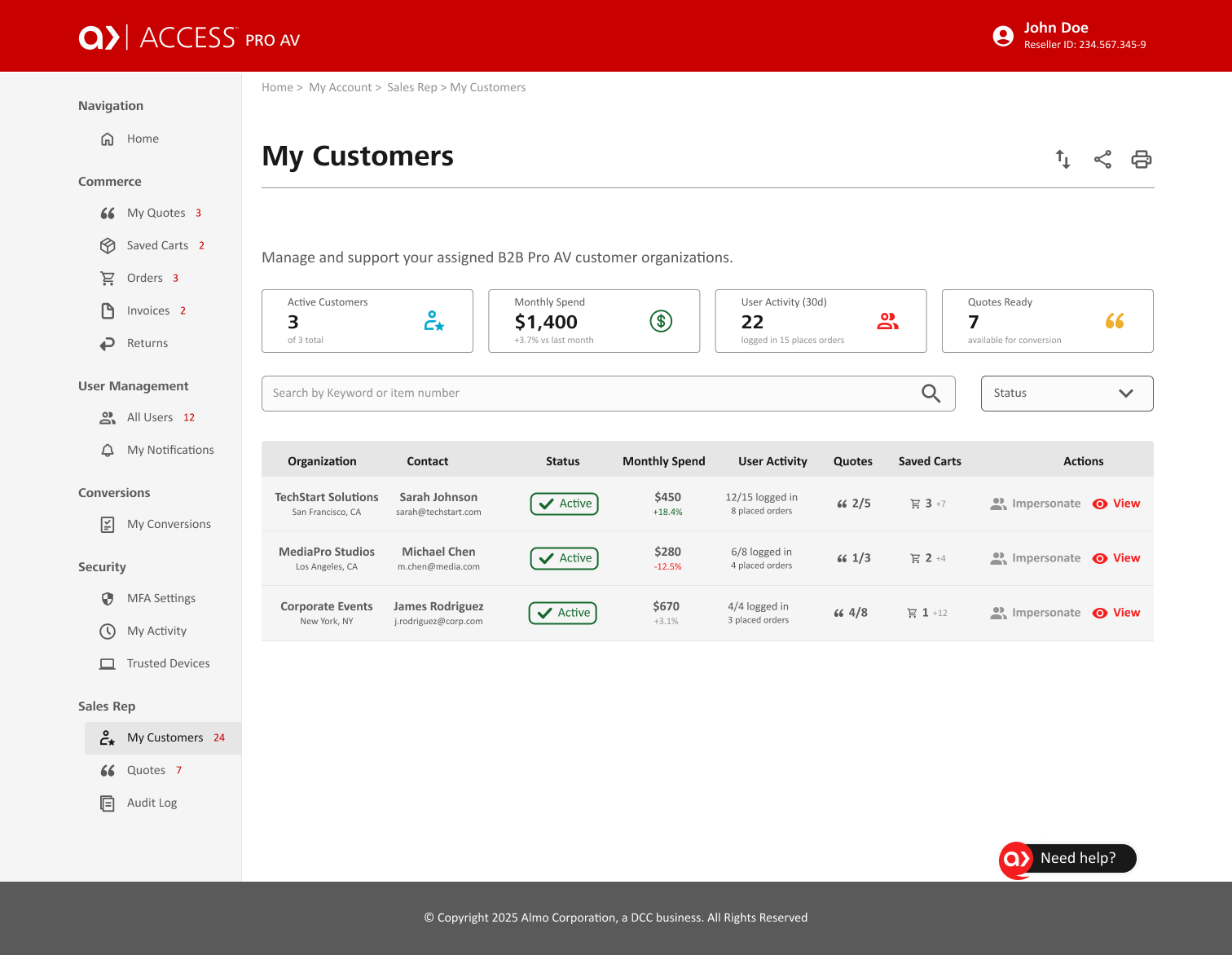
Task: Click the person-star icon in Active Customers card
Action: 434,321
